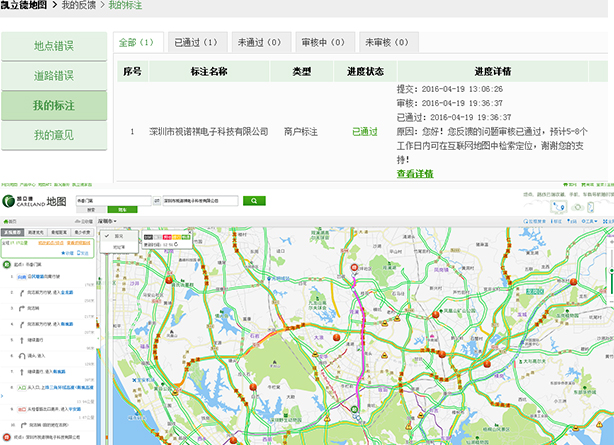
Task: Open the 地点错误 feedback category
Action: (54, 46)
